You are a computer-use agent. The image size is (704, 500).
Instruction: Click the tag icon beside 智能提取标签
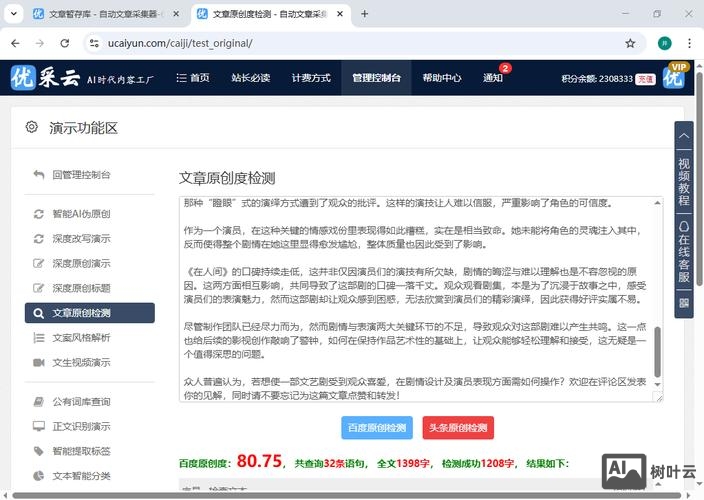point(39,451)
